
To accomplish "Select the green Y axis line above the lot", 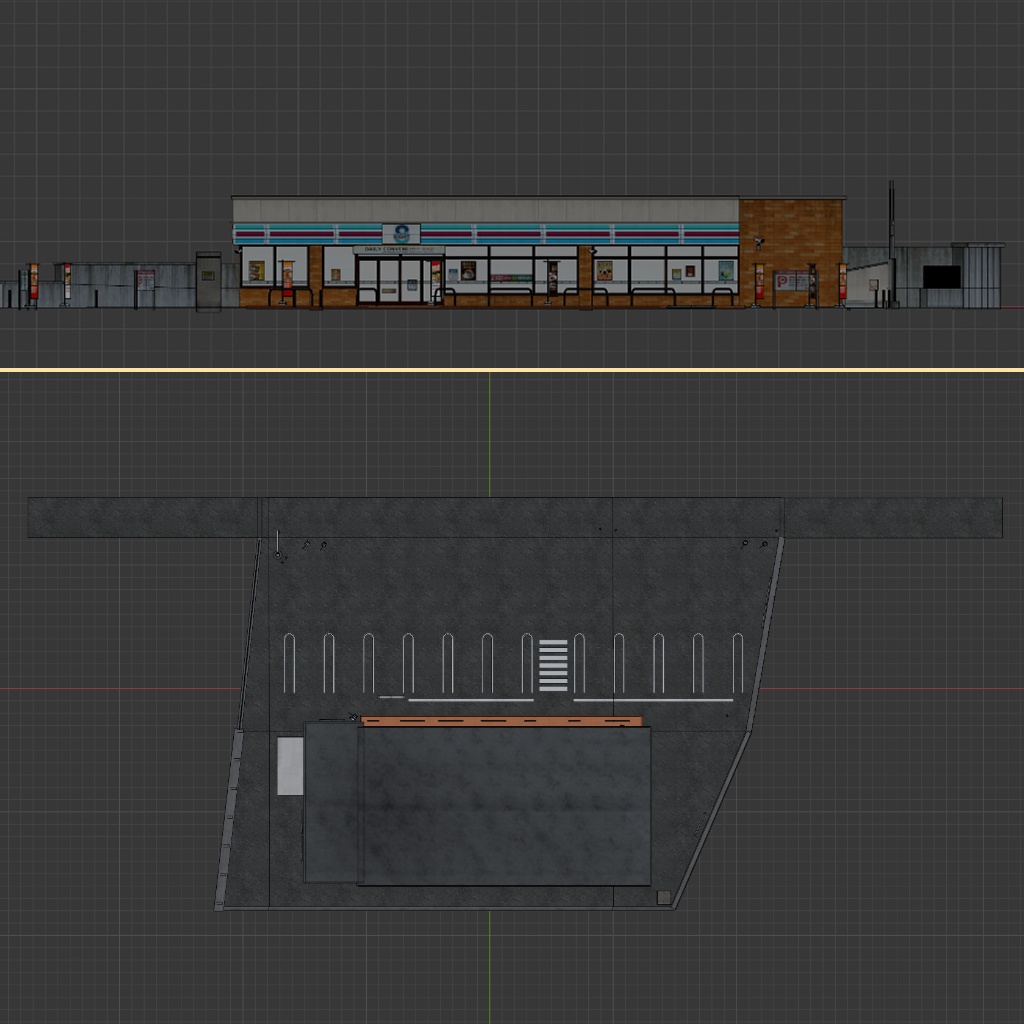I will (x=489, y=434).
